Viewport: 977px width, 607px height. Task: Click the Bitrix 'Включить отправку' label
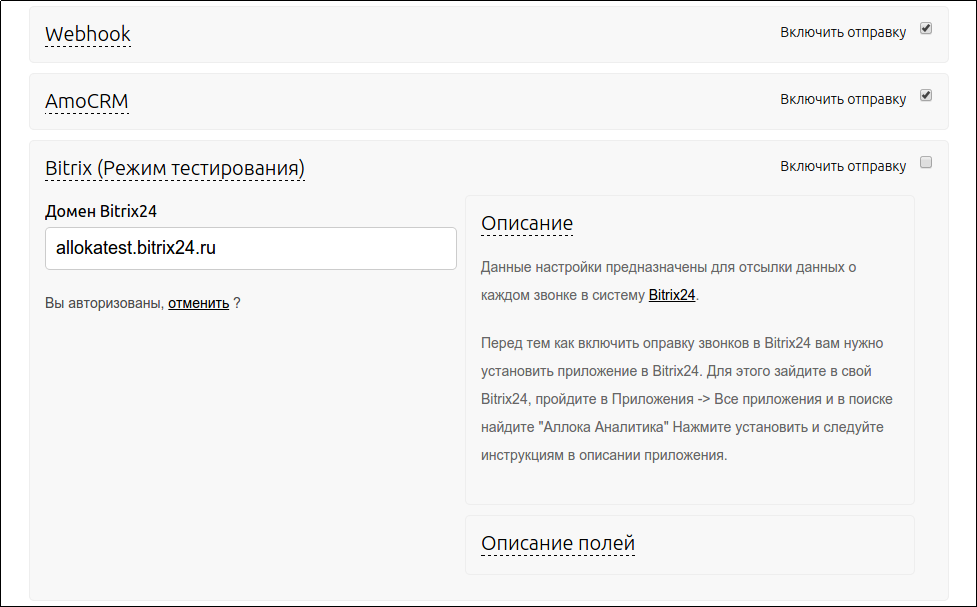(843, 167)
